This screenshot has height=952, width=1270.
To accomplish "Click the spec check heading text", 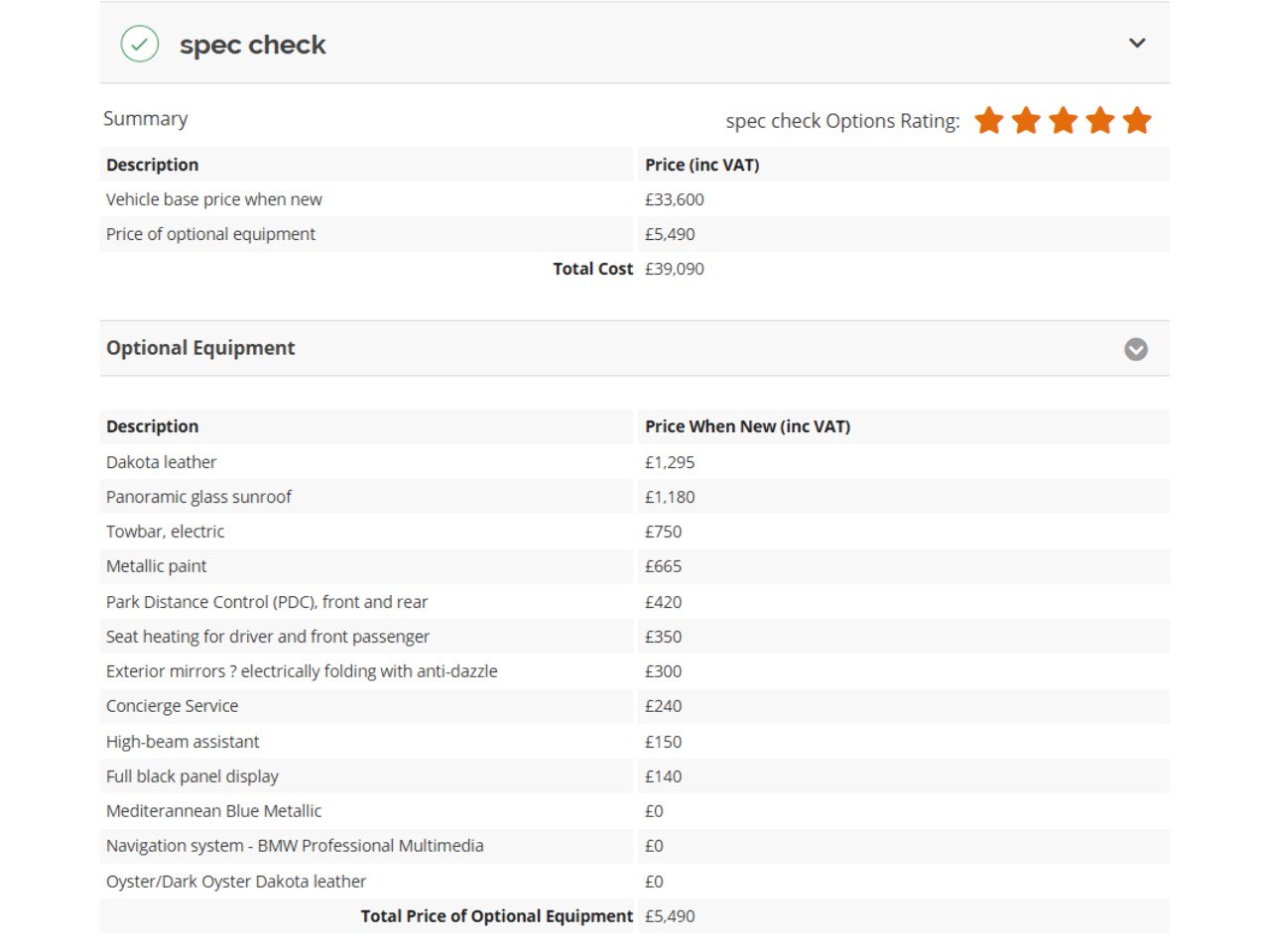I will (253, 45).
